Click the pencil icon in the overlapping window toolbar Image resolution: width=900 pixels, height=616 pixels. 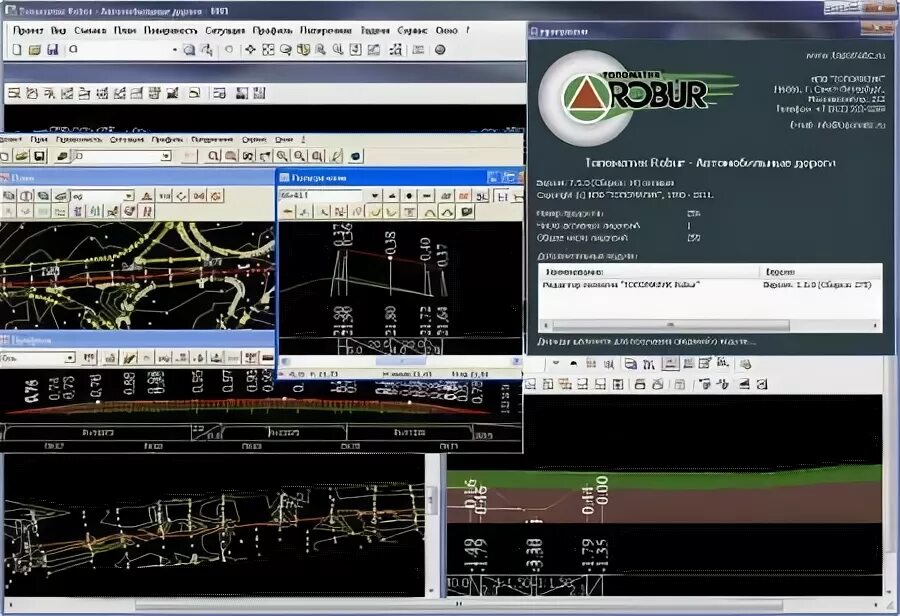point(337,156)
